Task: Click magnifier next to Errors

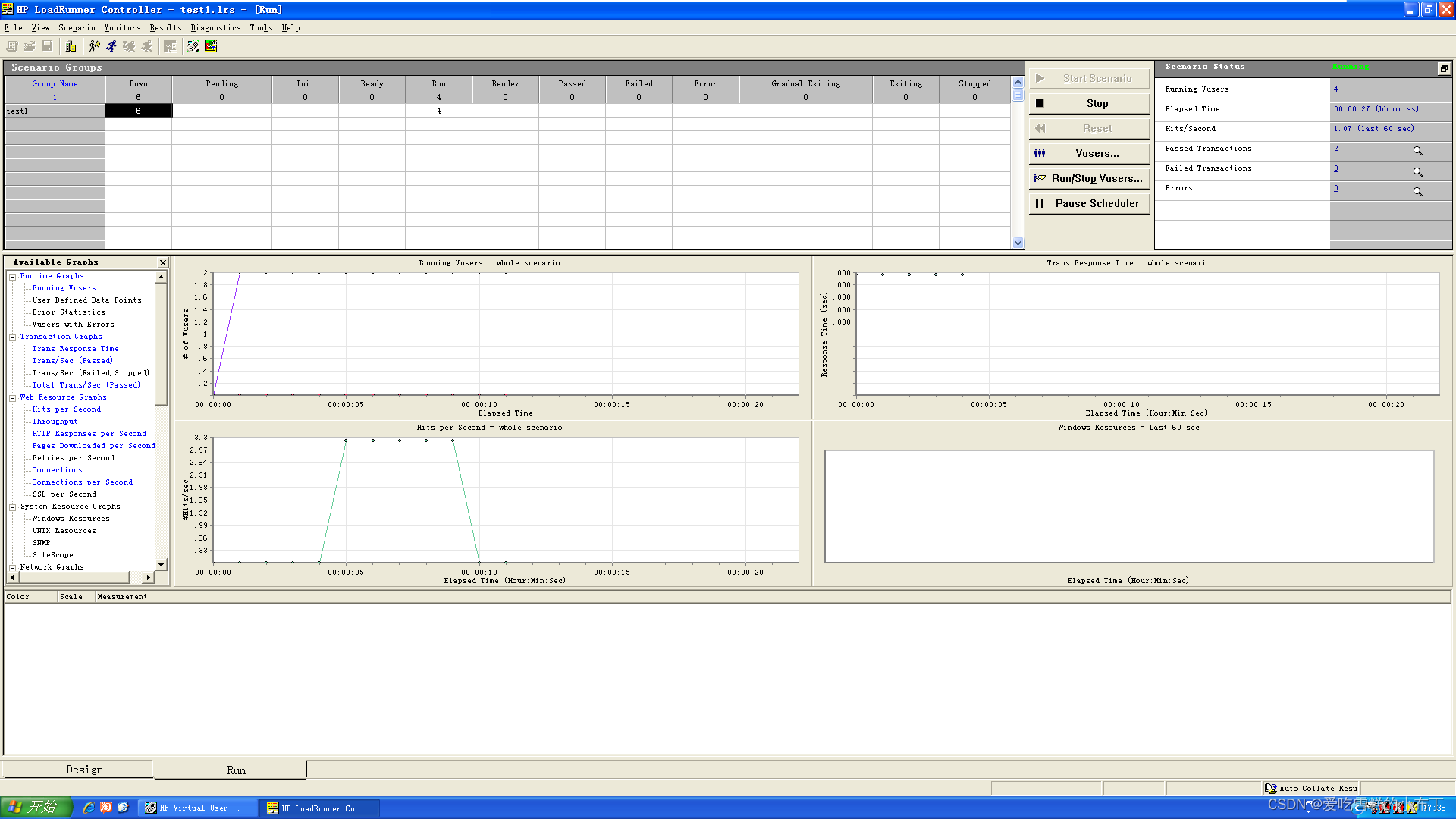Action: pos(1417,191)
